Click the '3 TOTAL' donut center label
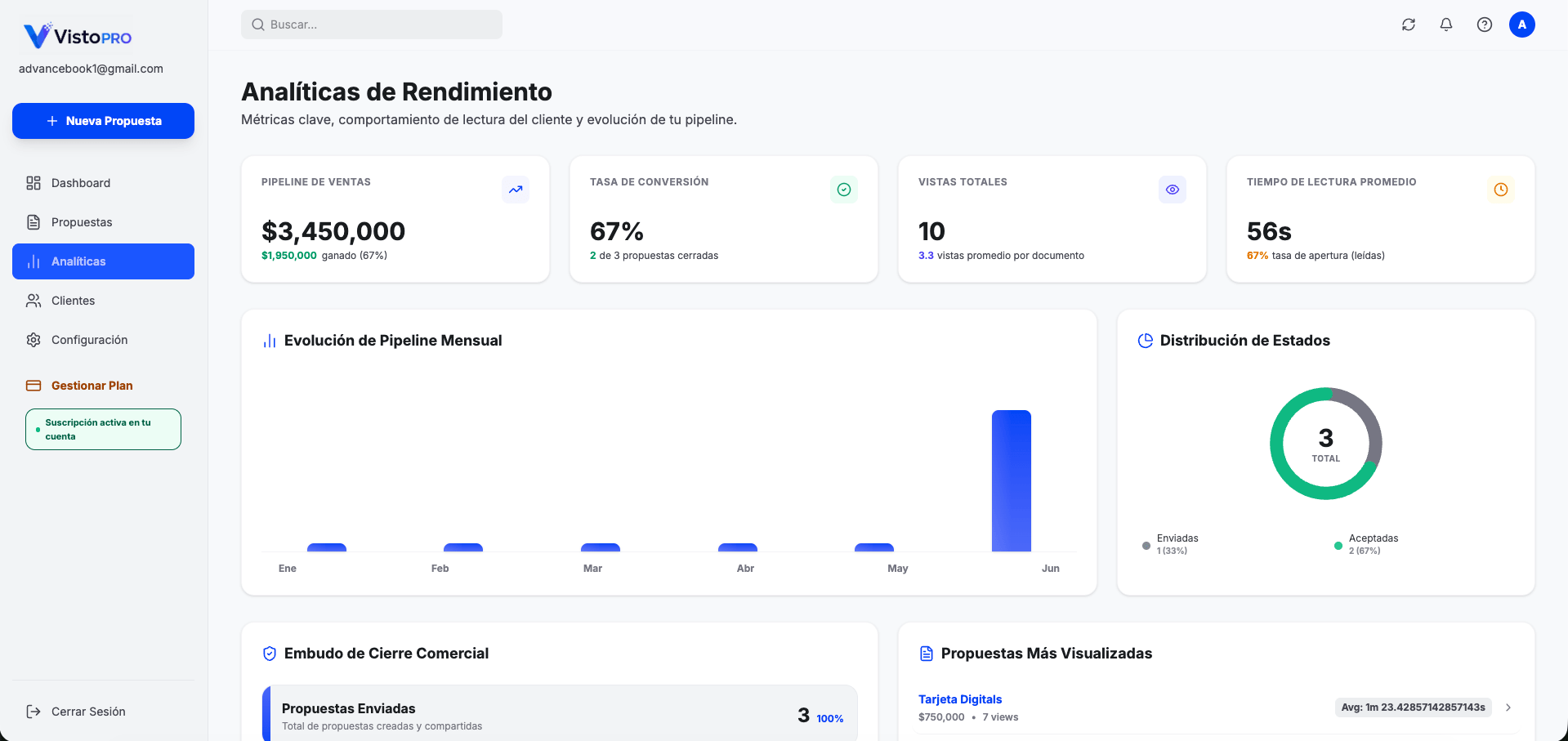Screen dimensions: 1568x741 [x=1326, y=444]
